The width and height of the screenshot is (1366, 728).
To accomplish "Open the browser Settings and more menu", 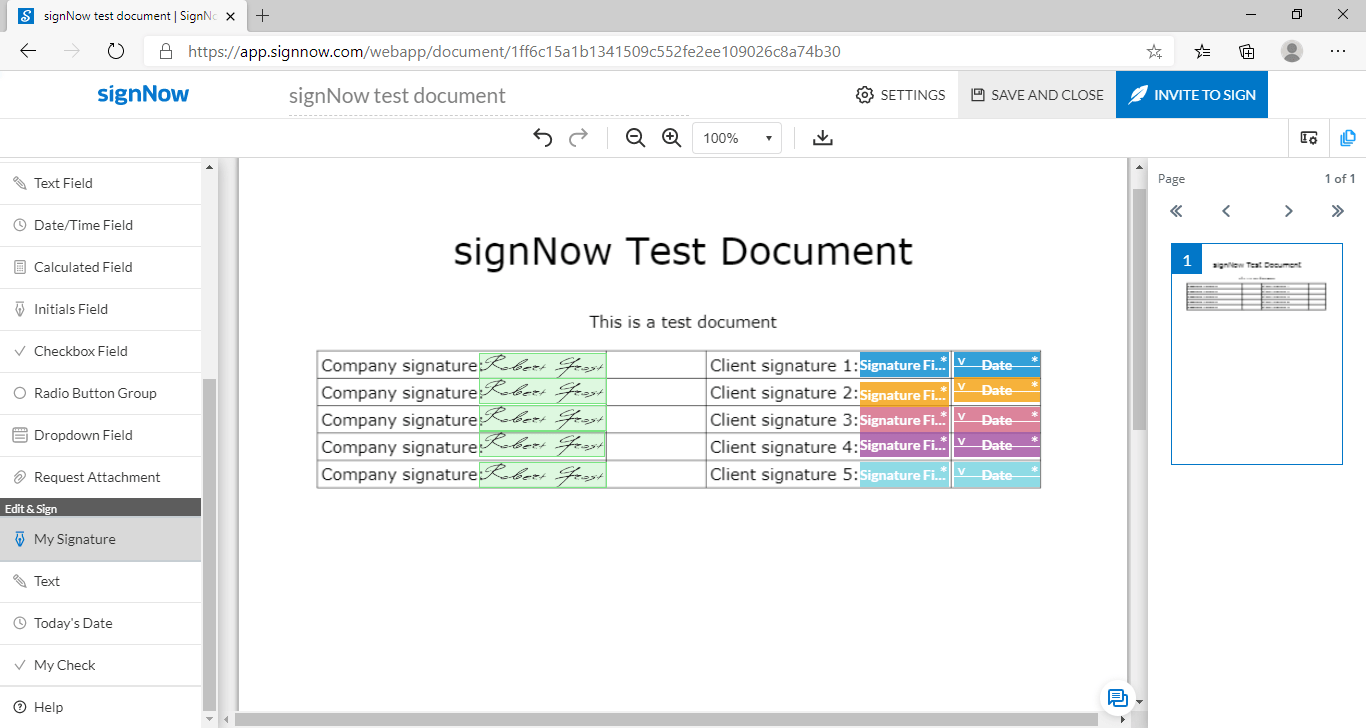I will pos(1338,51).
